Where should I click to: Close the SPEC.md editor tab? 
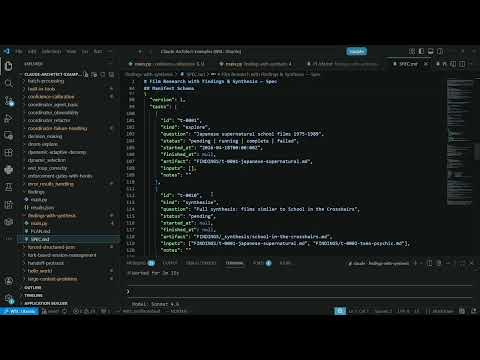(426, 64)
